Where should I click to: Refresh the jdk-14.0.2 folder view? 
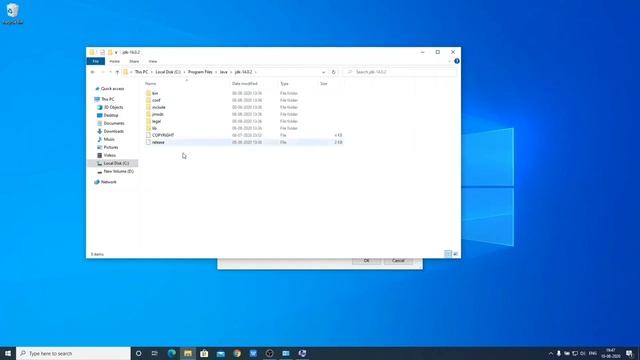coord(333,72)
